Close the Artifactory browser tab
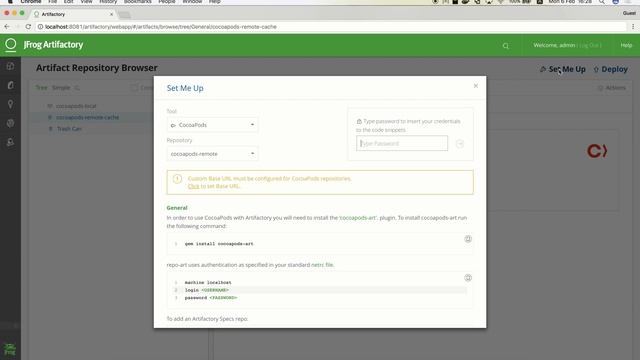Screen dimensions: 640x360 (x=111, y=14)
